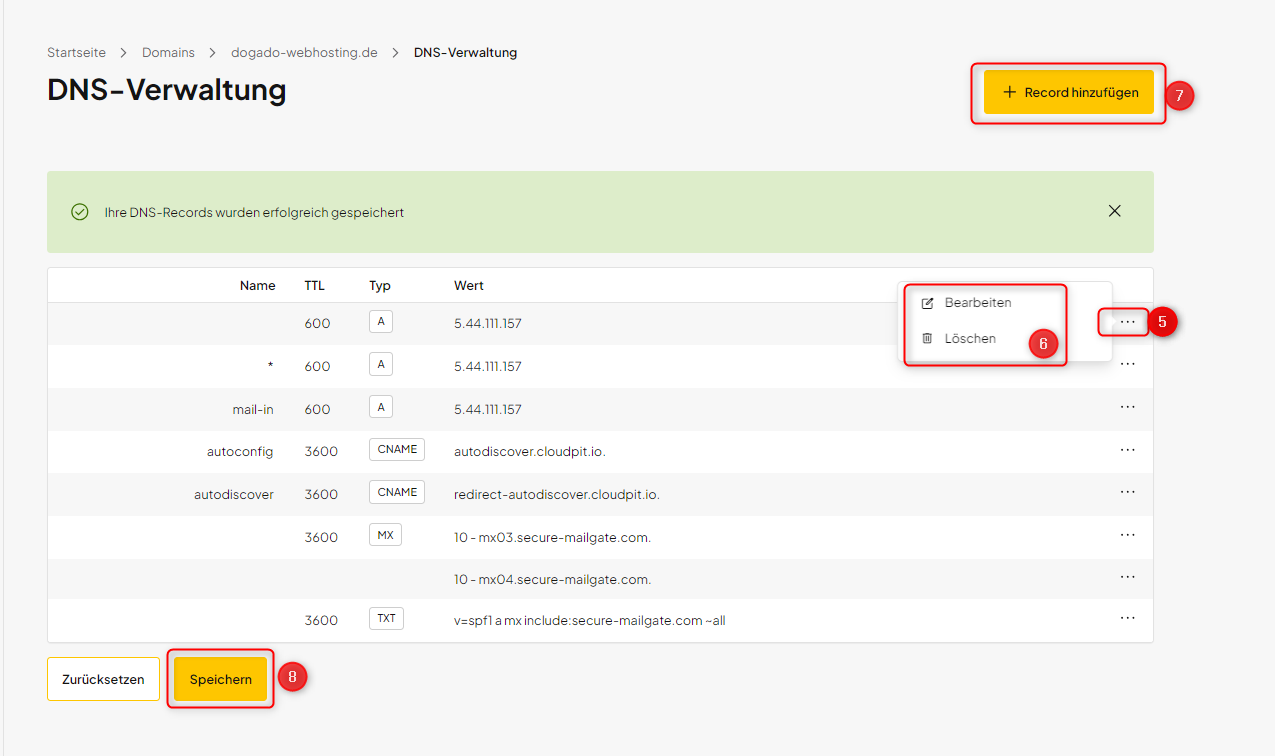Image resolution: width=1275 pixels, height=756 pixels.
Task: Open three-dot menu for autoconfig CNAME record
Action: (1127, 451)
